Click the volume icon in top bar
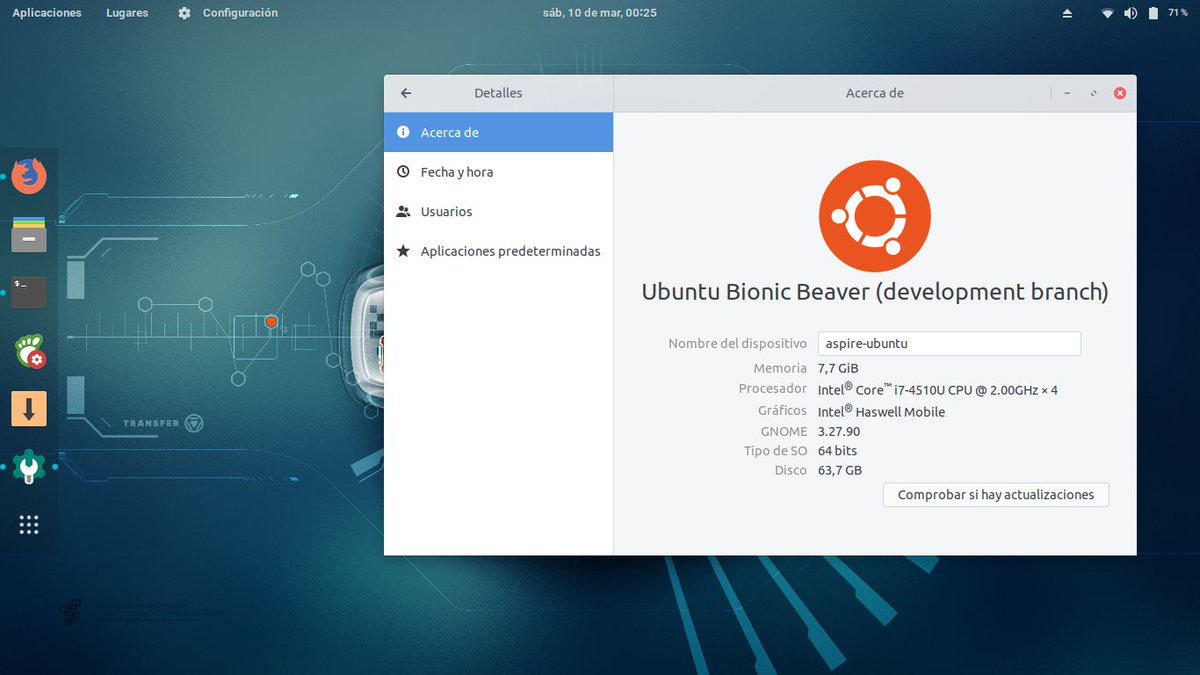Screen dimensions: 1200x675 click(x=1130, y=13)
